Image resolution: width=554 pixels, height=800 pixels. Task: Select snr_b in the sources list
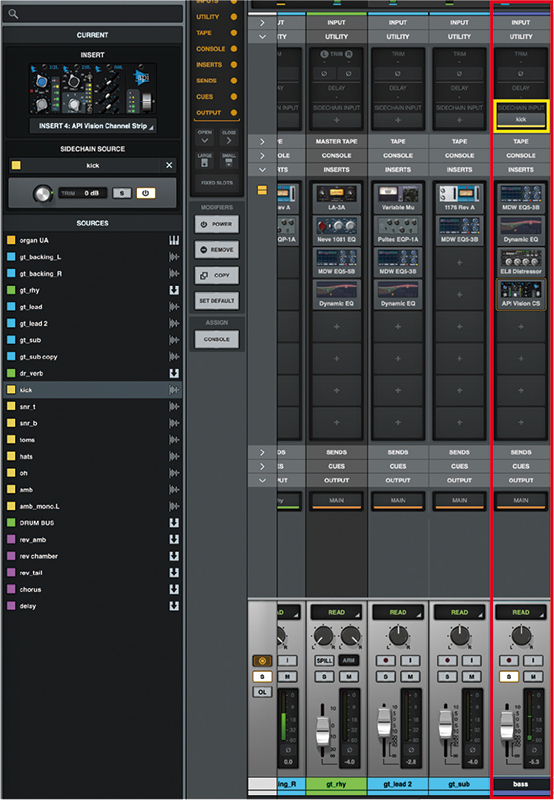pos(92,423)
